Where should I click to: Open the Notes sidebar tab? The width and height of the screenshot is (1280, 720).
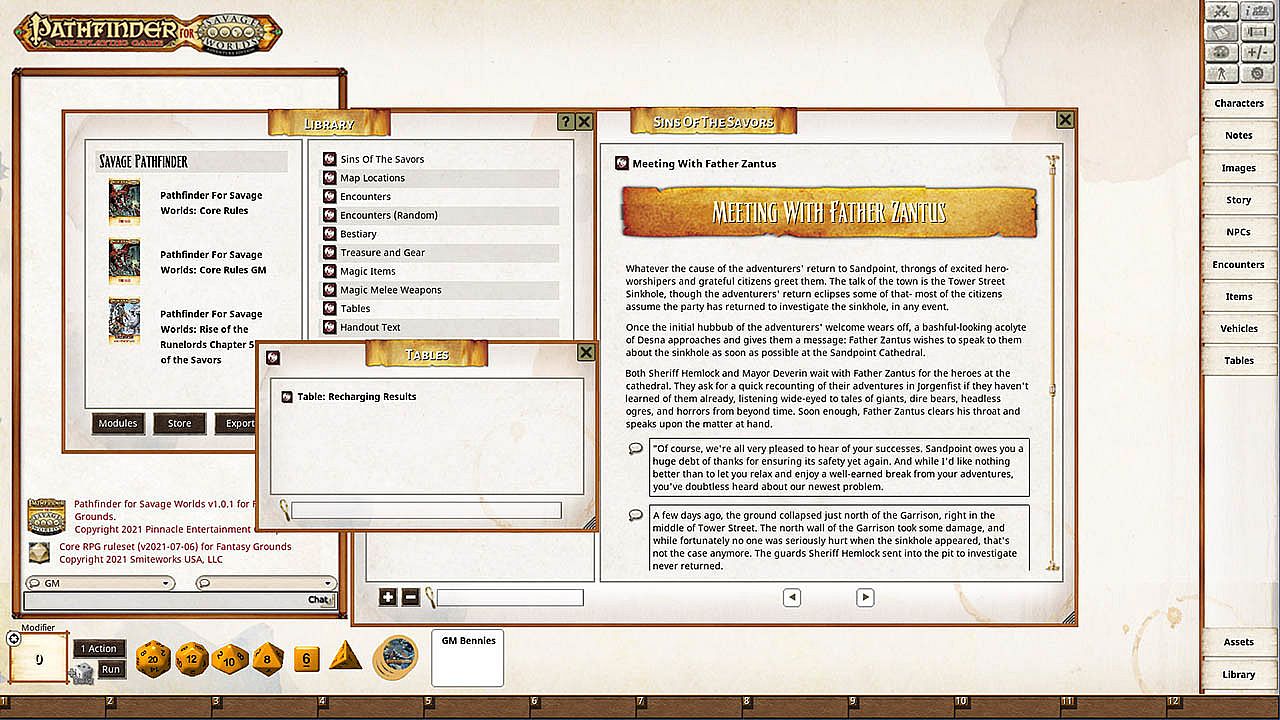(x=1239, y=135)
